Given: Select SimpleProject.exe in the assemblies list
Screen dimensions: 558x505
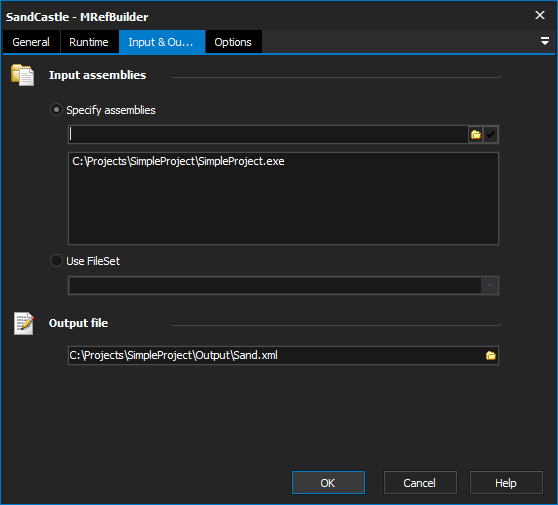Looking at the screenshot, I should (x=178, y=161).
